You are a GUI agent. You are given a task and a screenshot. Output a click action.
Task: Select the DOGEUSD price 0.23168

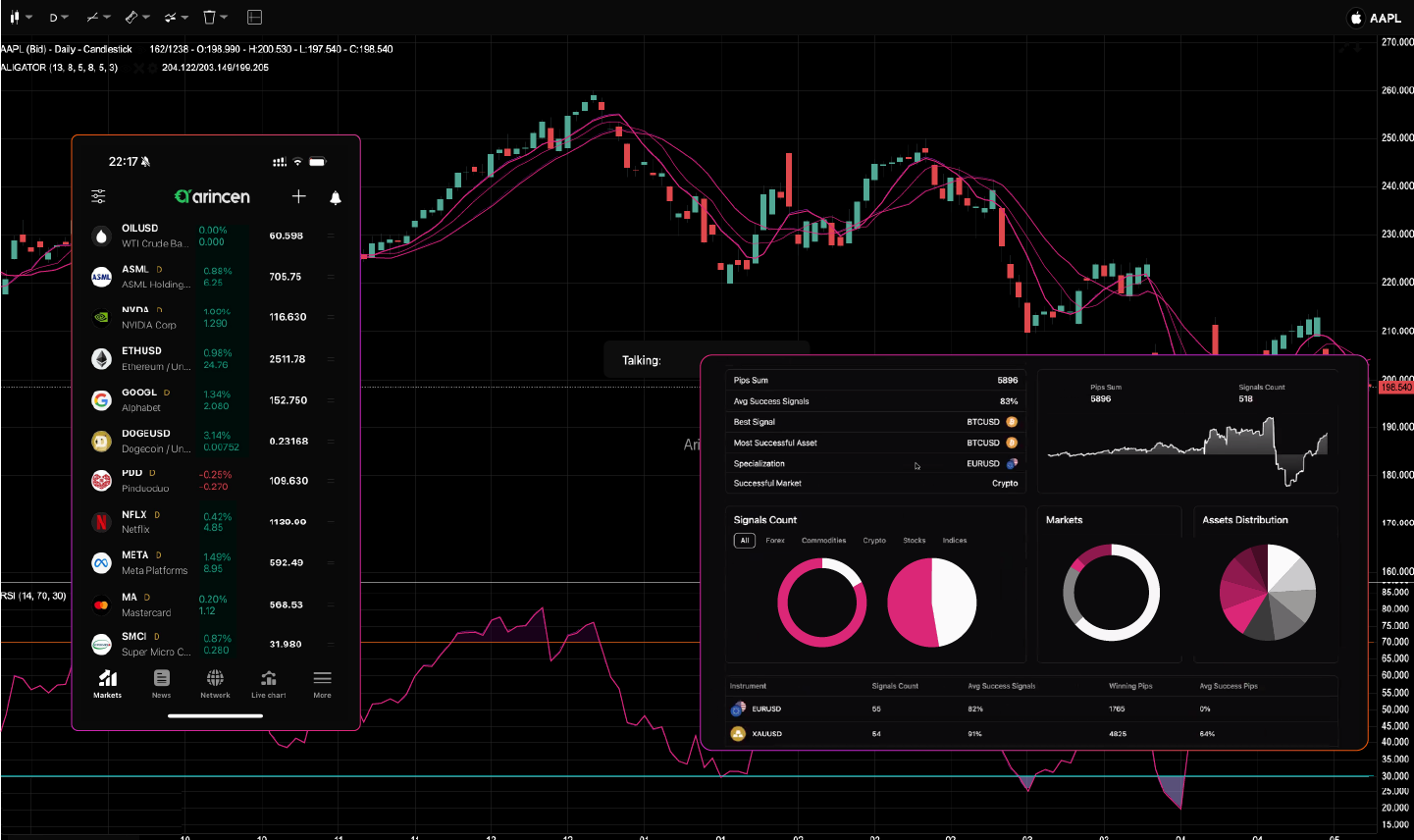[288, 442]
